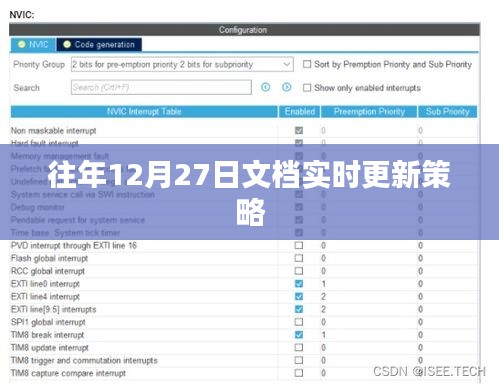The width and height of the screenshot is (499, 385).
Task: Enable TIM8 capture compare interrupt checkbox
Action: [x=299, y=373]
